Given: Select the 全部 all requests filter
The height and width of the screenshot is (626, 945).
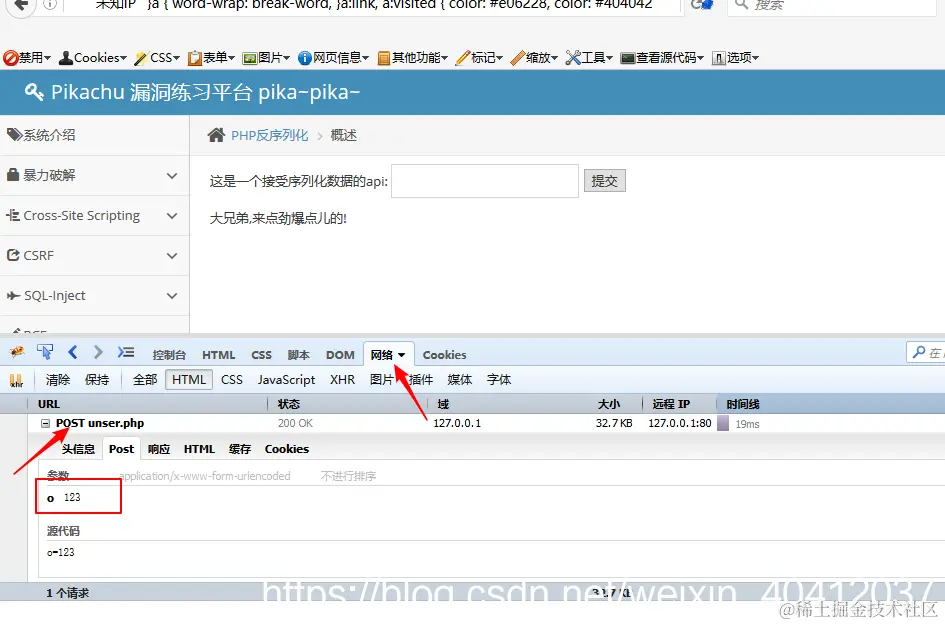Looking at the screenshot, I should pyautogui.click(x=145, y=380).
